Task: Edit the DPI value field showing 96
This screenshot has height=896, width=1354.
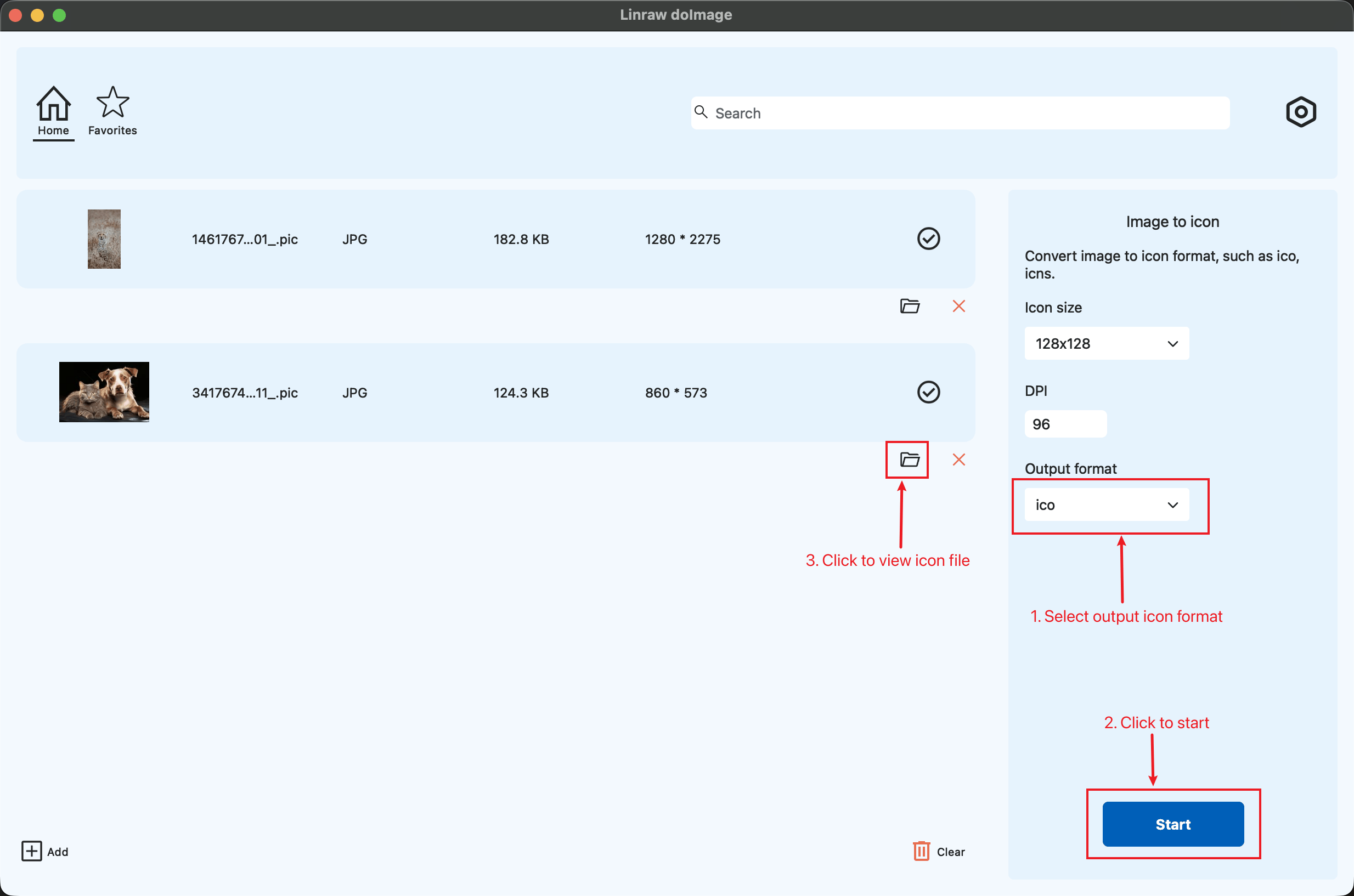Action: click(x=1065, y=423)
